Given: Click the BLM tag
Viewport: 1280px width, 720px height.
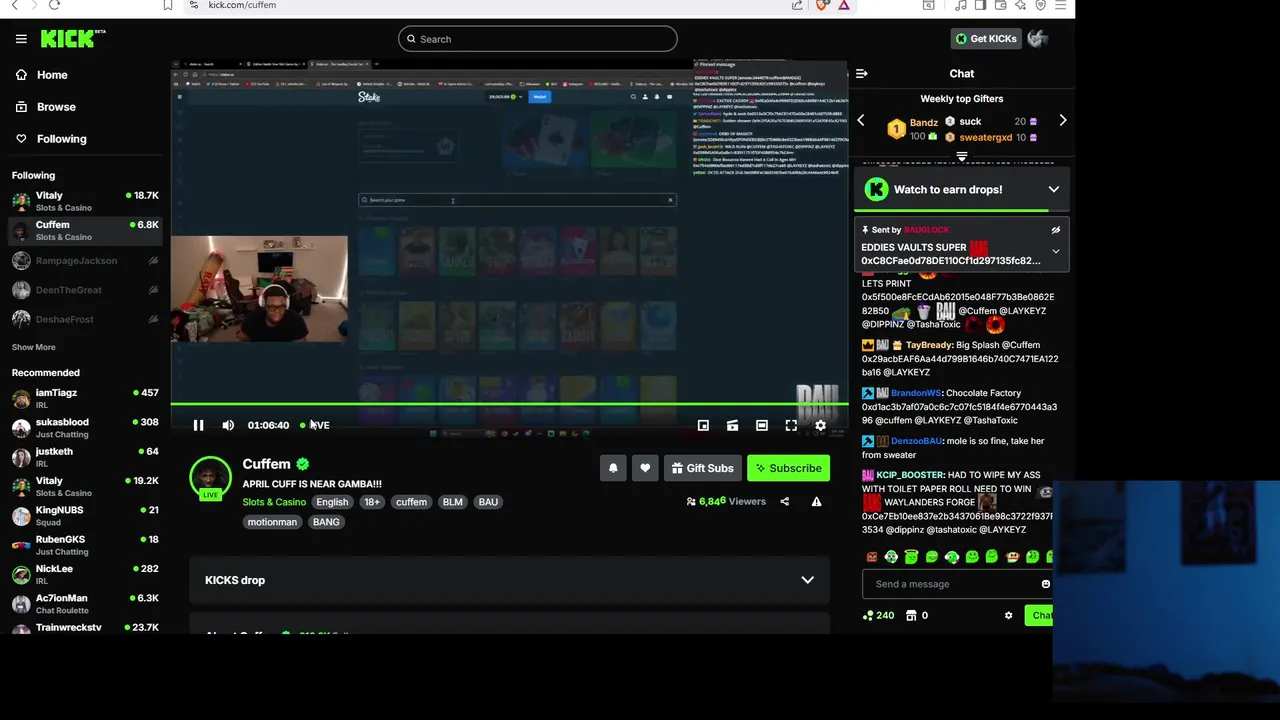Looking at the screenshot, I should (453, 502).
